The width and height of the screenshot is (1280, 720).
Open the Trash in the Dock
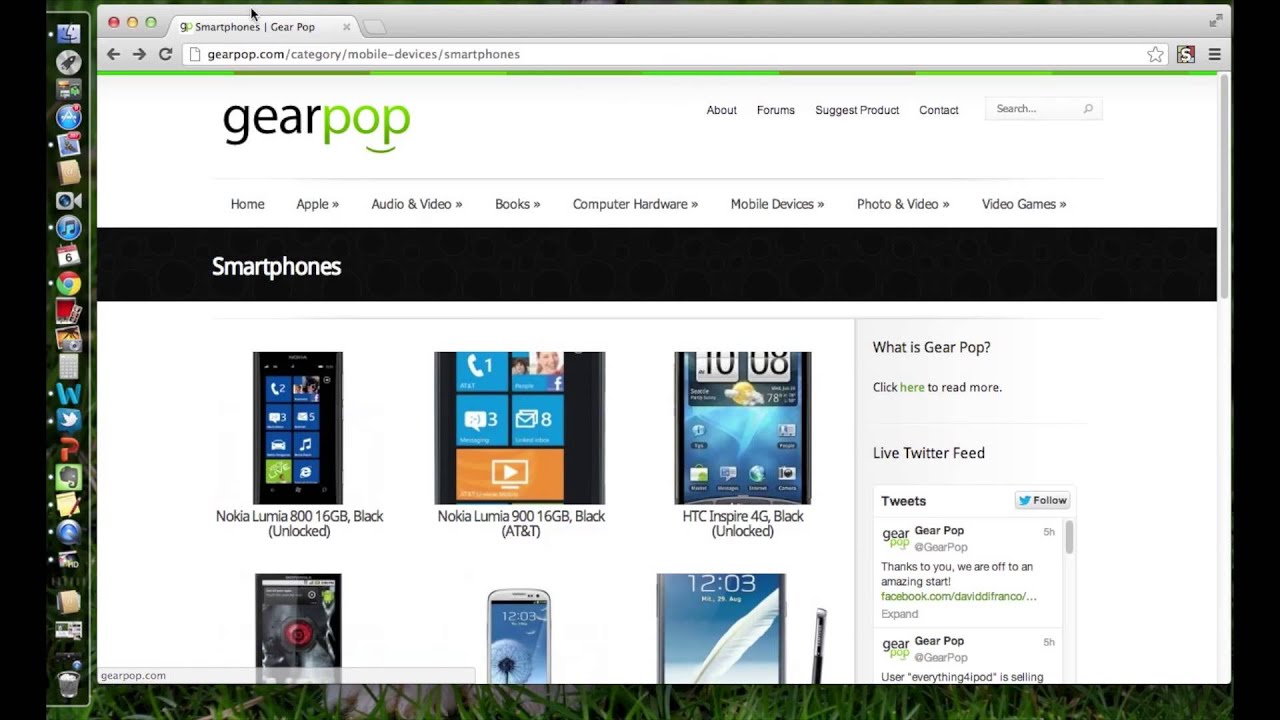[68, 683]
